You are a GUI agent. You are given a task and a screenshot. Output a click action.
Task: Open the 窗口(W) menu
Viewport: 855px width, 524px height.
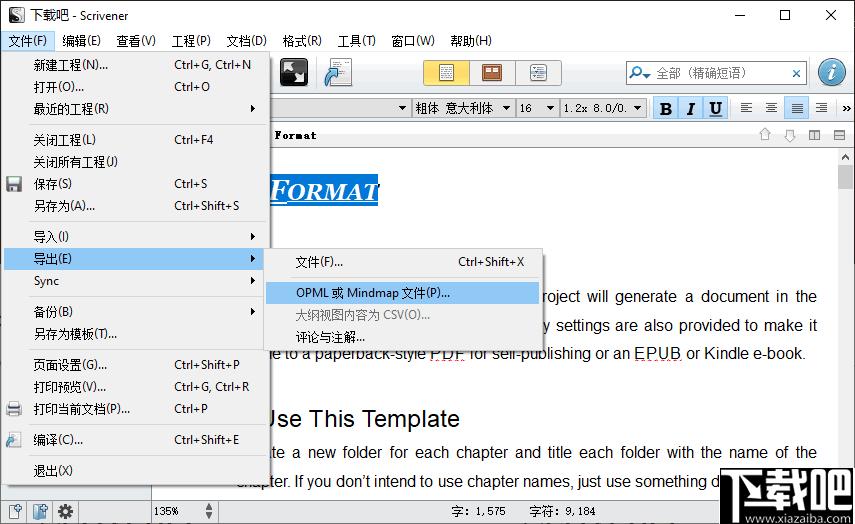click(x=413, y=41)
